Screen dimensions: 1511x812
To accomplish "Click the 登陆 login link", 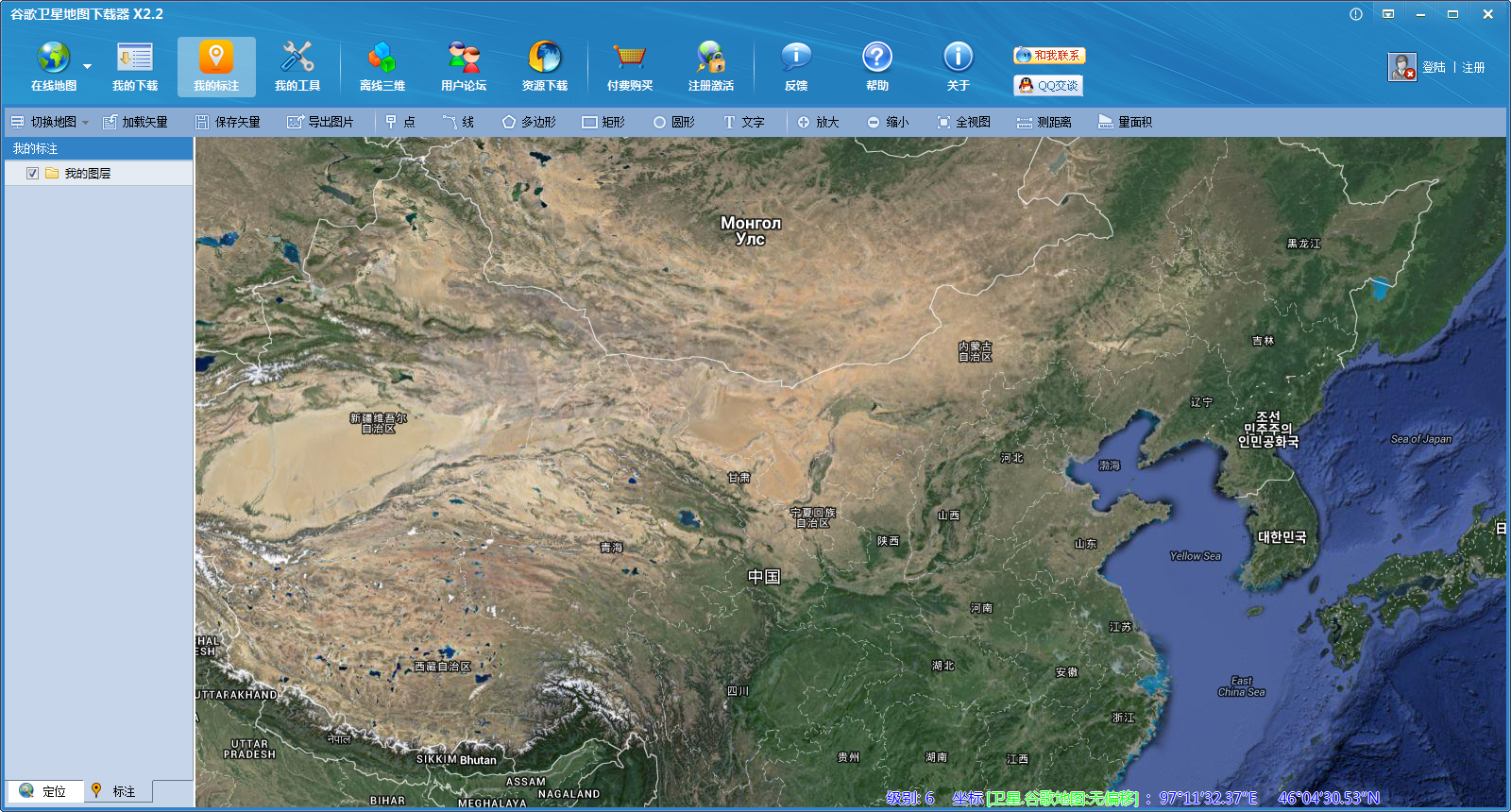I will tap(1434, 68).
